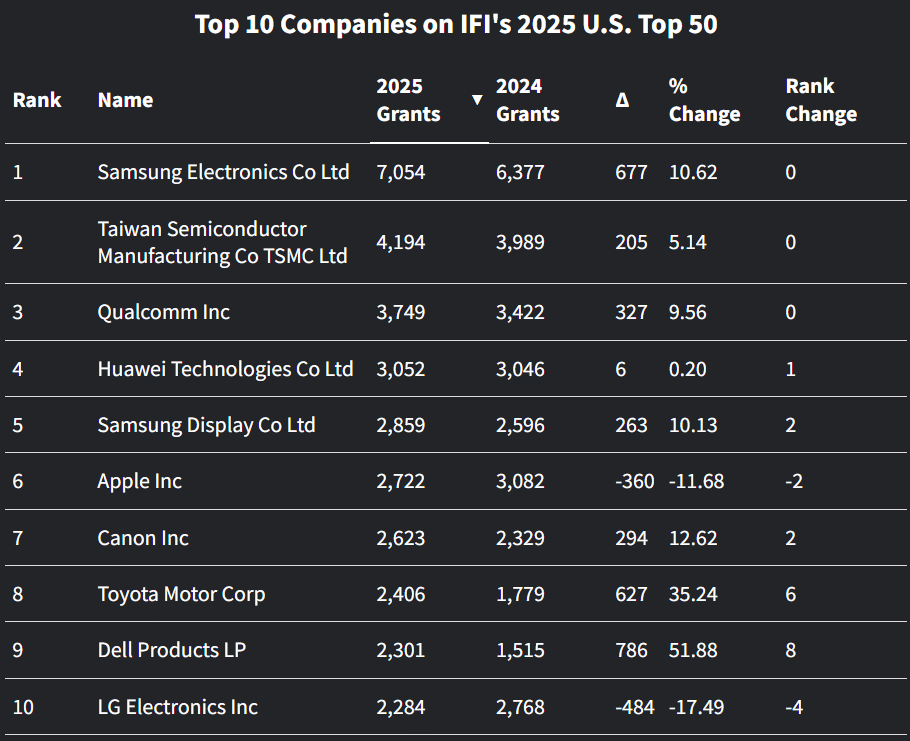
Task: Click the LG Electronics Inc cell
Action: click(x=177, y=707)
